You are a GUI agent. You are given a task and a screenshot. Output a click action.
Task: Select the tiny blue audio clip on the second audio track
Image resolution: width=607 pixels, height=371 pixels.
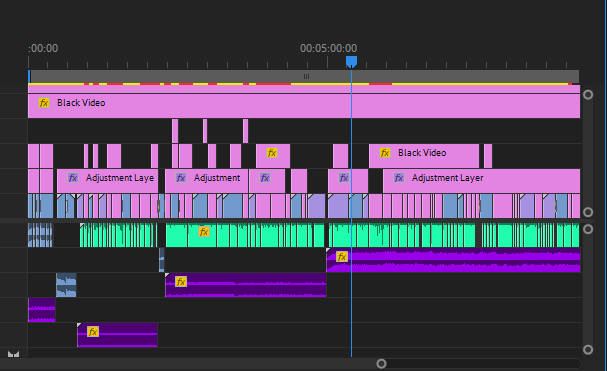click(x=162, y=260)
